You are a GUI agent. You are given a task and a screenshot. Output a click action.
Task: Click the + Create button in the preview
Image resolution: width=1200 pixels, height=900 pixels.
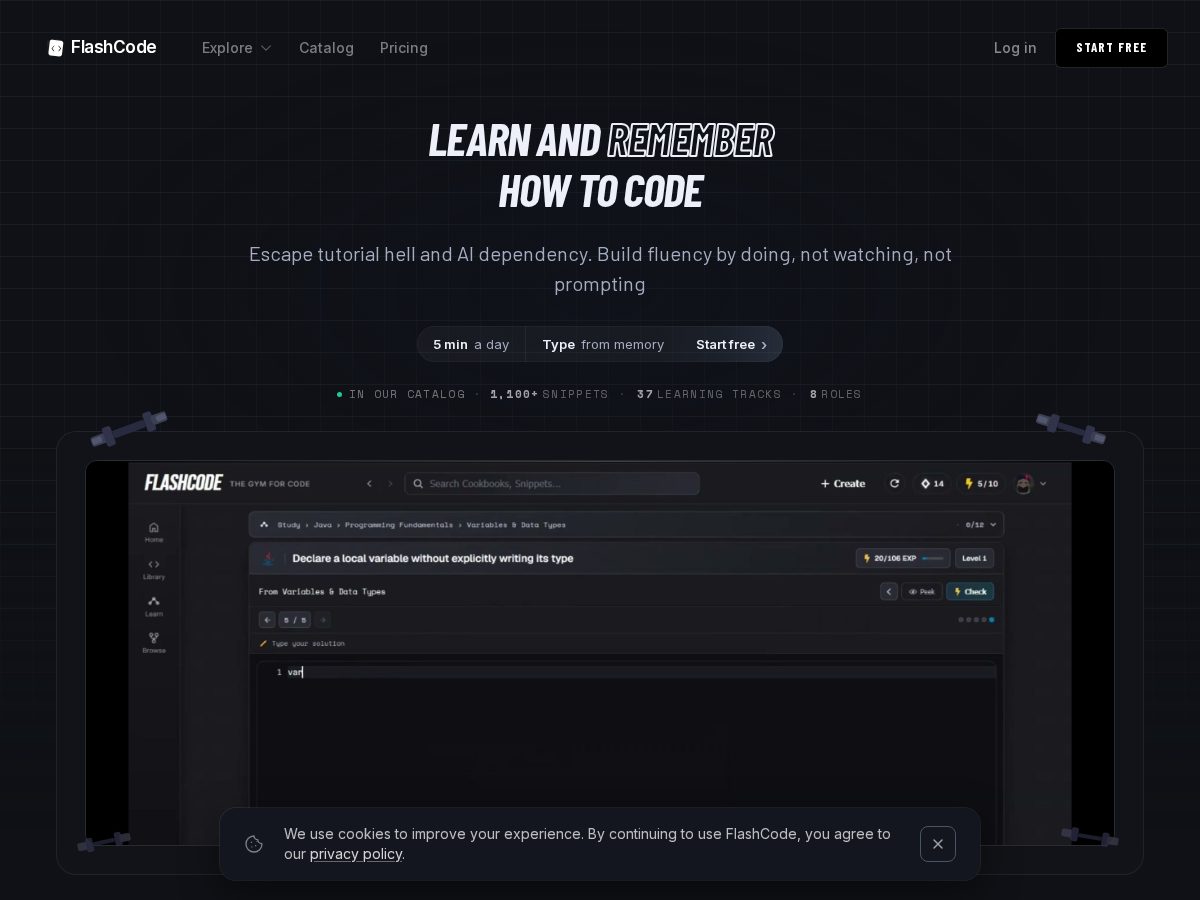(843, 483)
